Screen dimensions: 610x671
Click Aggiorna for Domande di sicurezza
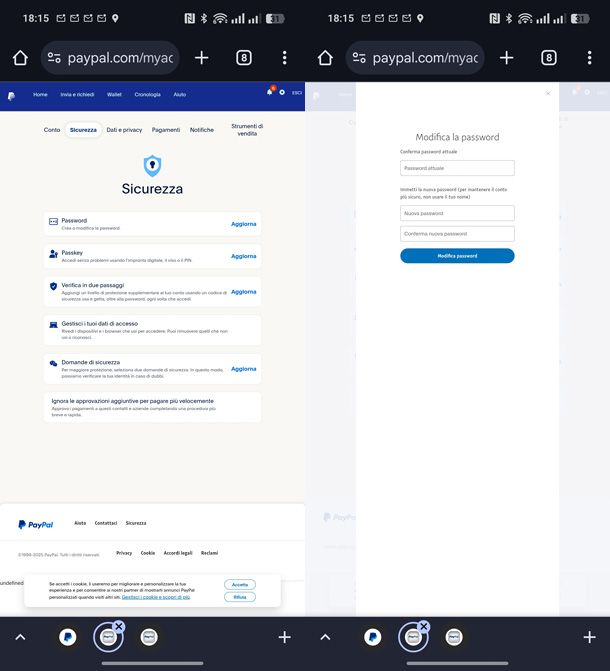[x=244, y=369]
